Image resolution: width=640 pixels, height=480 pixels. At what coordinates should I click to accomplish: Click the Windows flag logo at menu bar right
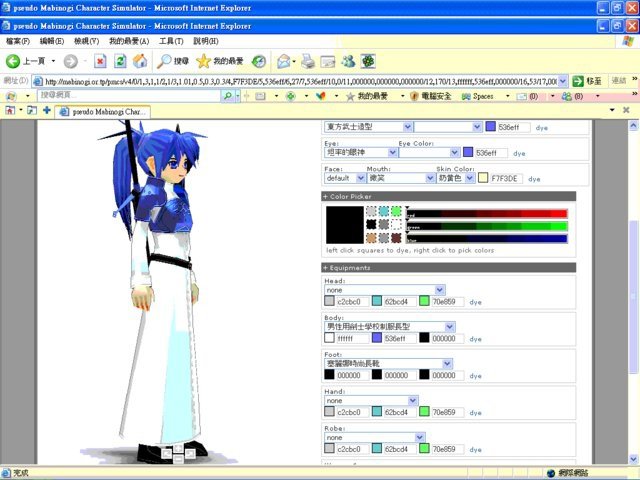[x=628, y=41]
